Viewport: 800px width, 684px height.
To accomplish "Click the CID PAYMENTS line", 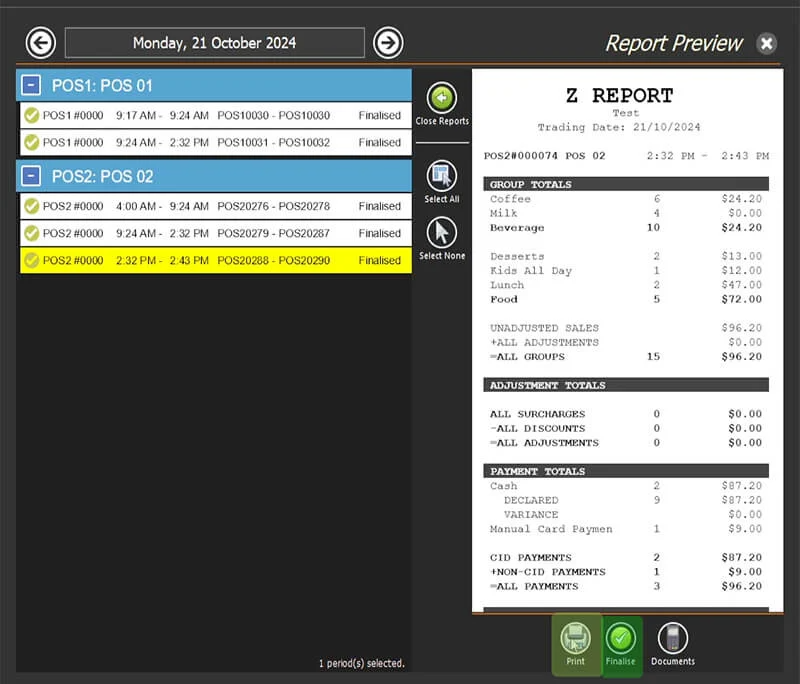I will coord(626,558).
